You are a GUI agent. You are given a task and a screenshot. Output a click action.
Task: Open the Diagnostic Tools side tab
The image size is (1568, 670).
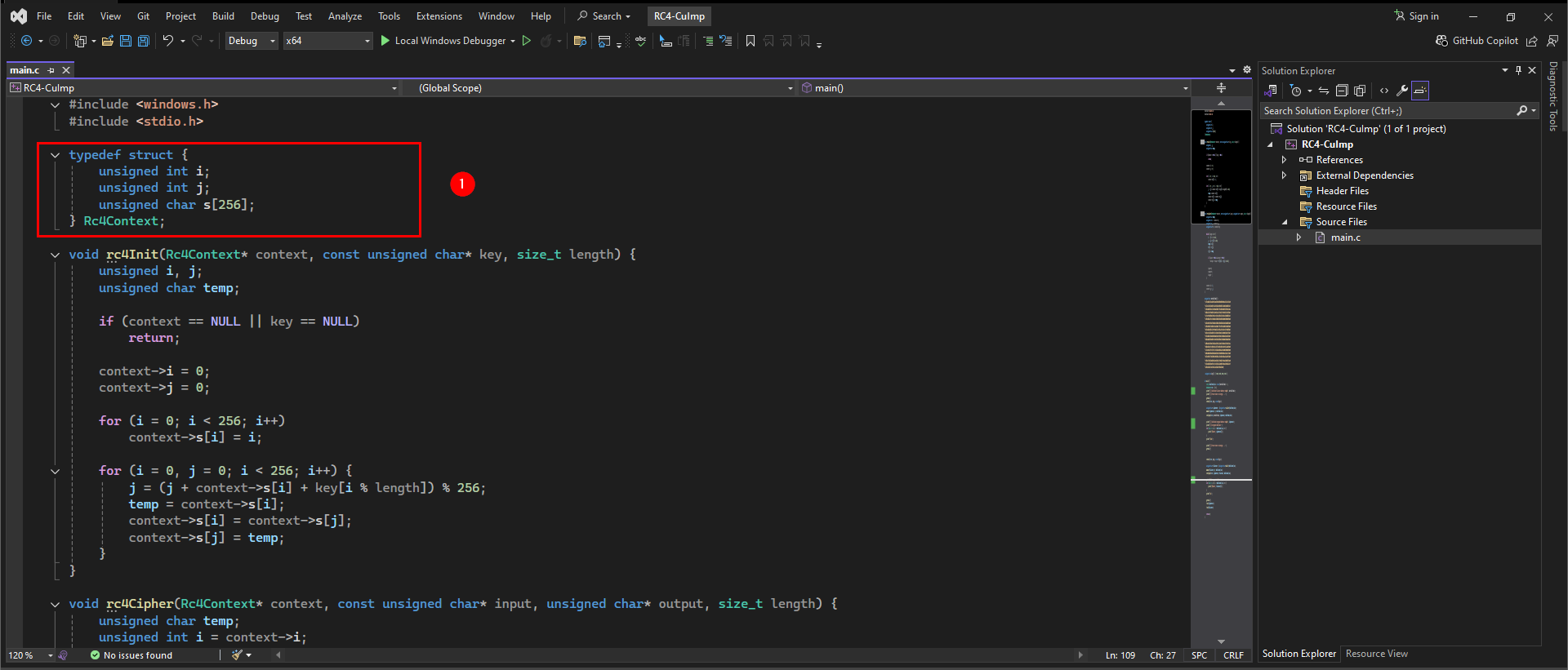pyautogui.click(x=1553, y=96)
